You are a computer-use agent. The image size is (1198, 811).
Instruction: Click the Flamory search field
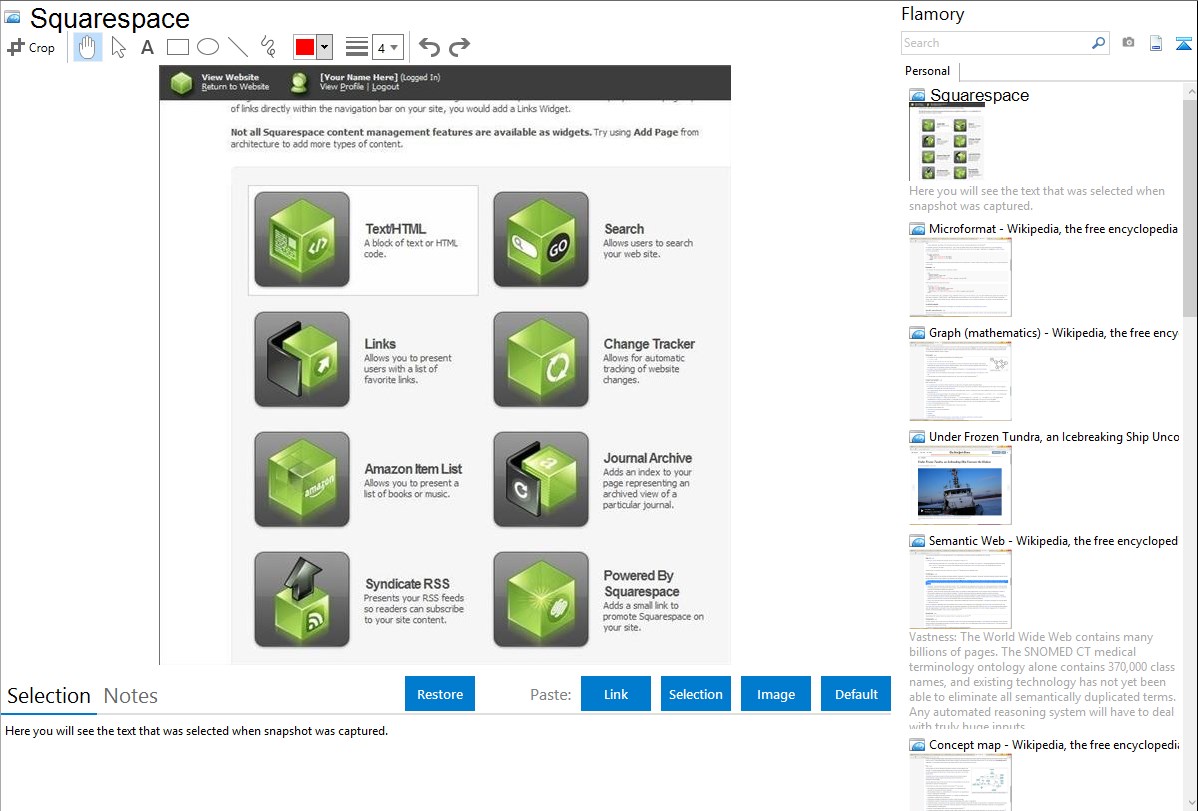[x=996, y=43]
